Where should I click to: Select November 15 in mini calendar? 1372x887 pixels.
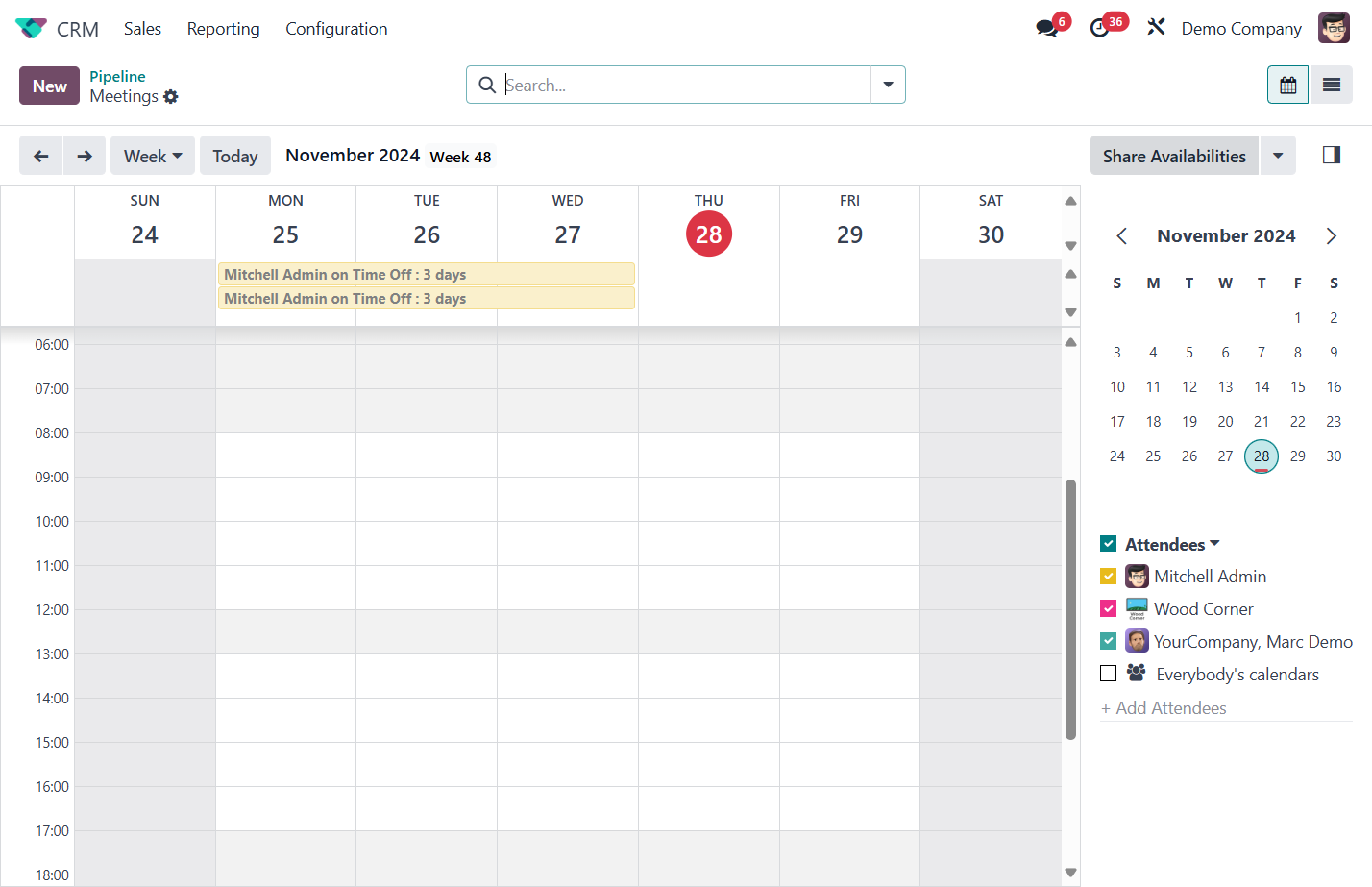pos(1298,387)
